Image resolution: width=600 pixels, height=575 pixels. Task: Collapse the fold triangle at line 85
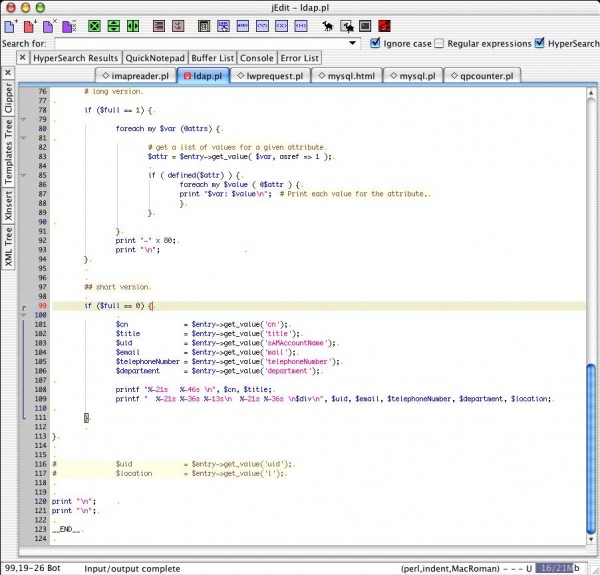[x=23, y=176]
